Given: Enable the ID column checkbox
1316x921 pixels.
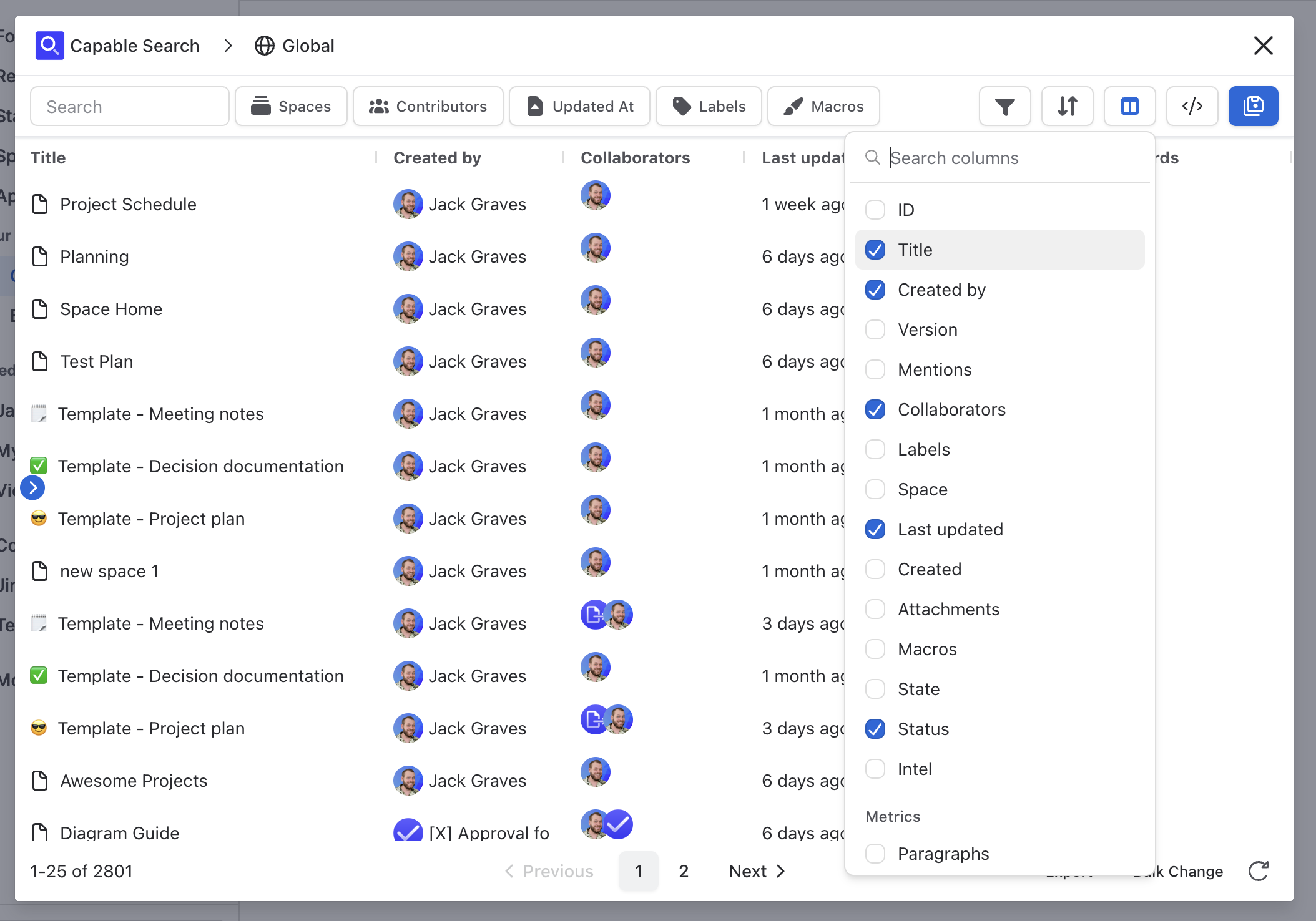Looking at the screenshot, I should (x=875, y=210).
